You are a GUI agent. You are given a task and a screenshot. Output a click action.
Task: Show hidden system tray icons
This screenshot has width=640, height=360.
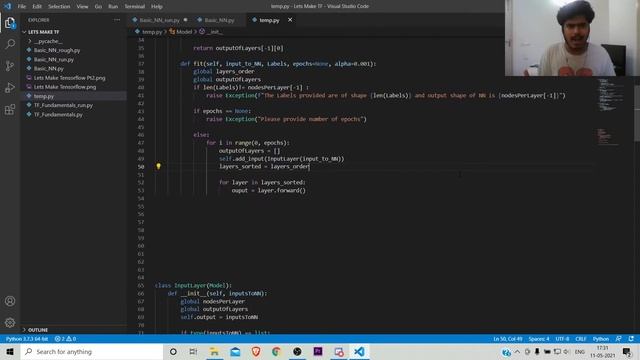[x=517, y=352]
